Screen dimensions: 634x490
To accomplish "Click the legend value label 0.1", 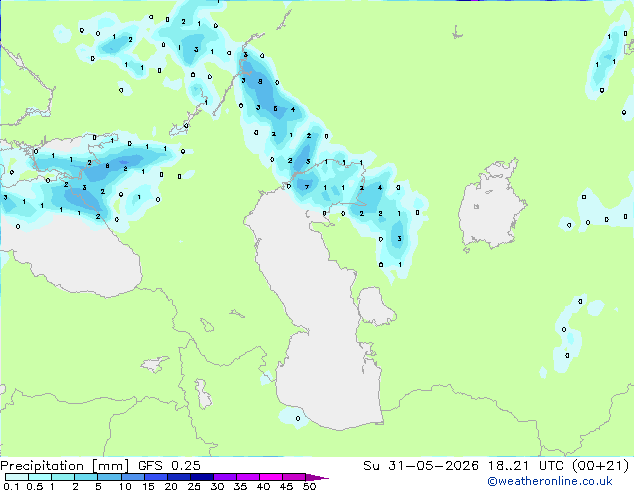I will pyautogui.click(x=11, y=486).
